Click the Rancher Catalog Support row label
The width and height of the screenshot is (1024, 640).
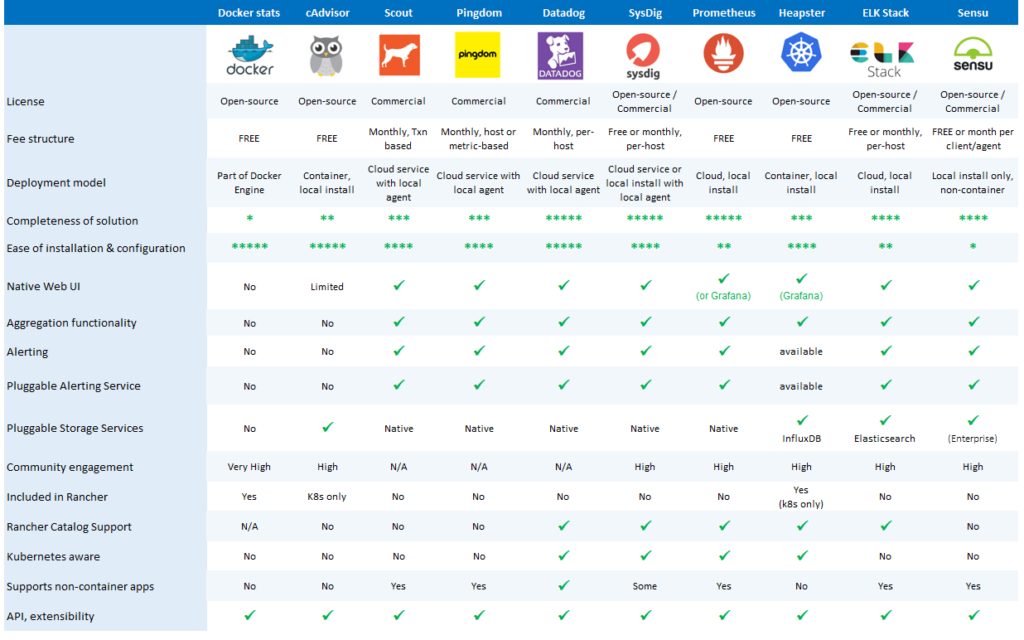pos(69,527)
